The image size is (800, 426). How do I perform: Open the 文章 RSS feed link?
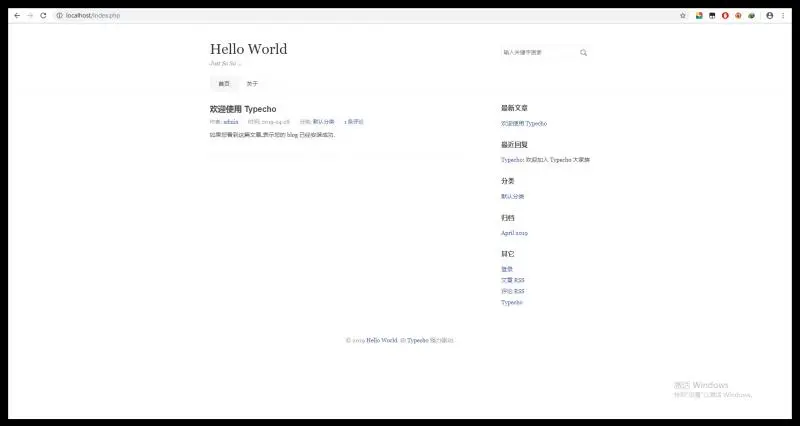[512, 280]
